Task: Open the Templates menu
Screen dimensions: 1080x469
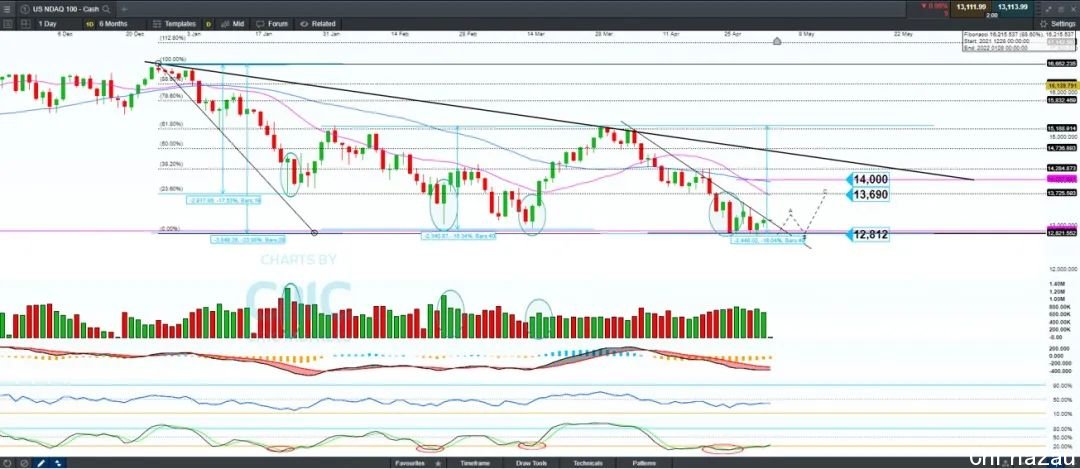Action: pos(175,23)
